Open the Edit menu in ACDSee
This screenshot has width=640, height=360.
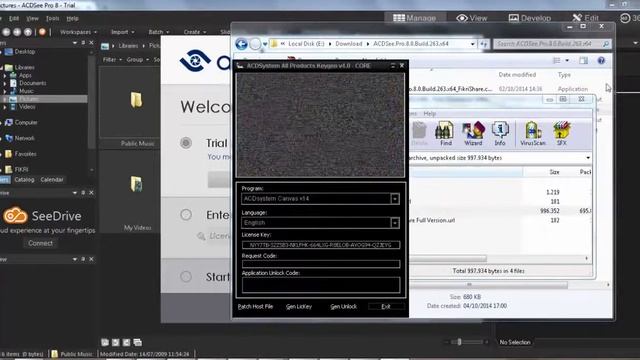[x=14, y=18]
